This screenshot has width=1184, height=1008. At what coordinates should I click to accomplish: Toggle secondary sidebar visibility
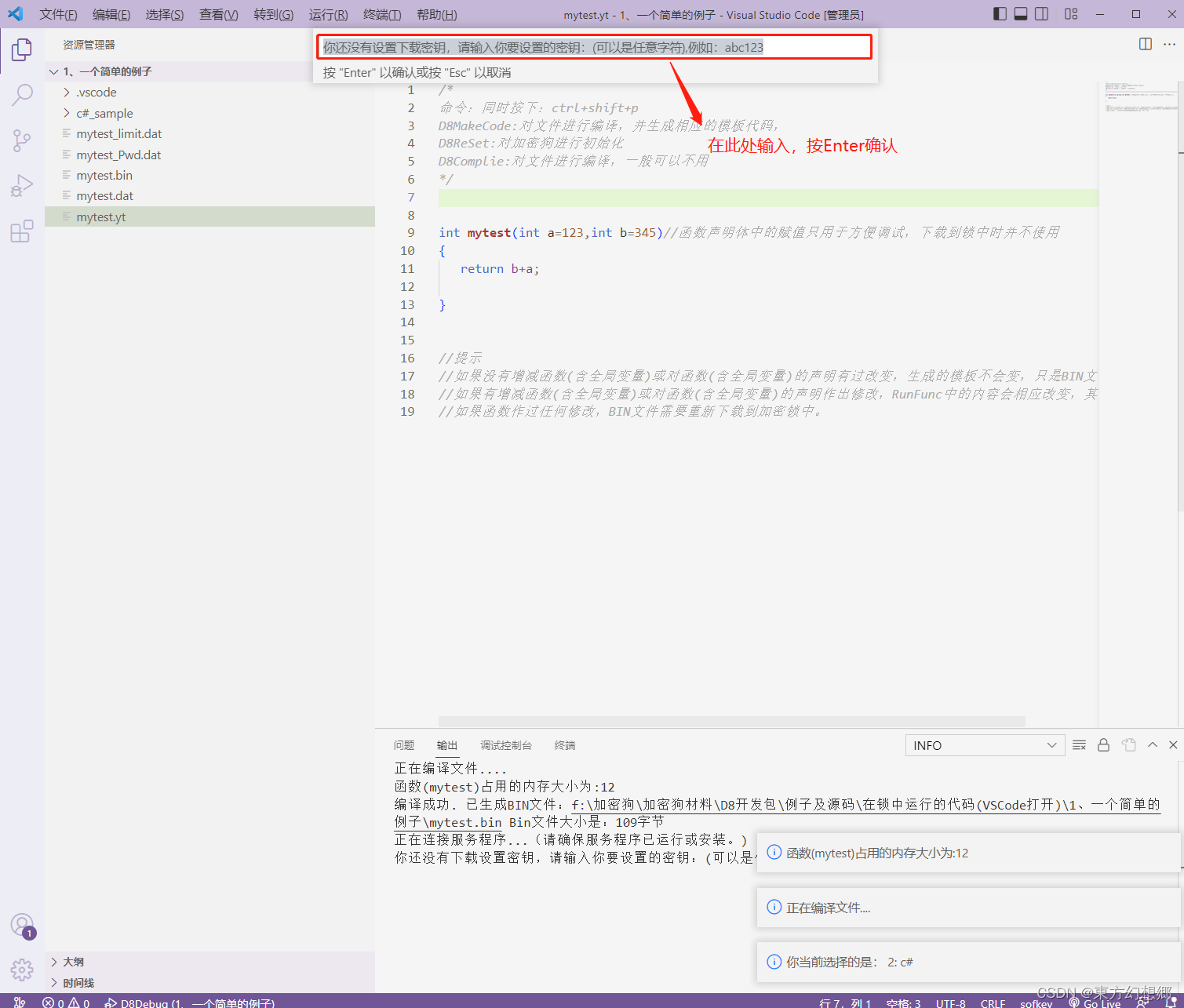pyautogui.click(x=1042, y=14)
